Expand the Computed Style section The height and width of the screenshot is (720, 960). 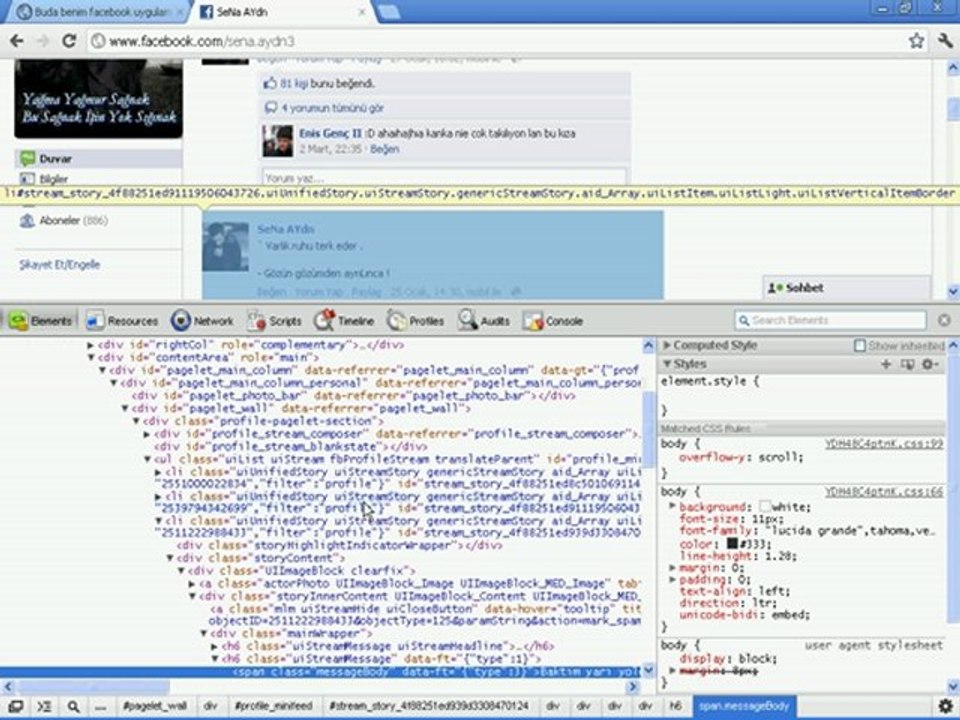668,346
